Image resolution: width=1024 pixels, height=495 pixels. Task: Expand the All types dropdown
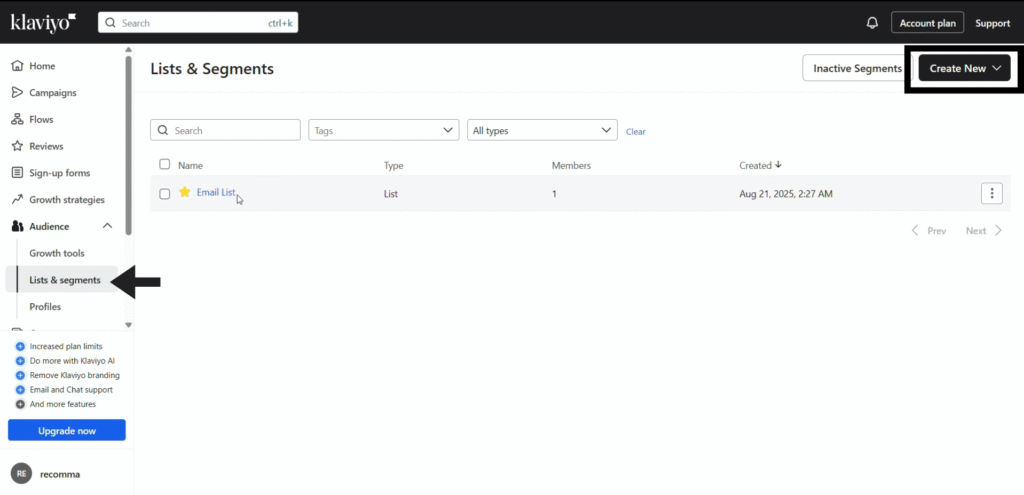coord(542,130)
